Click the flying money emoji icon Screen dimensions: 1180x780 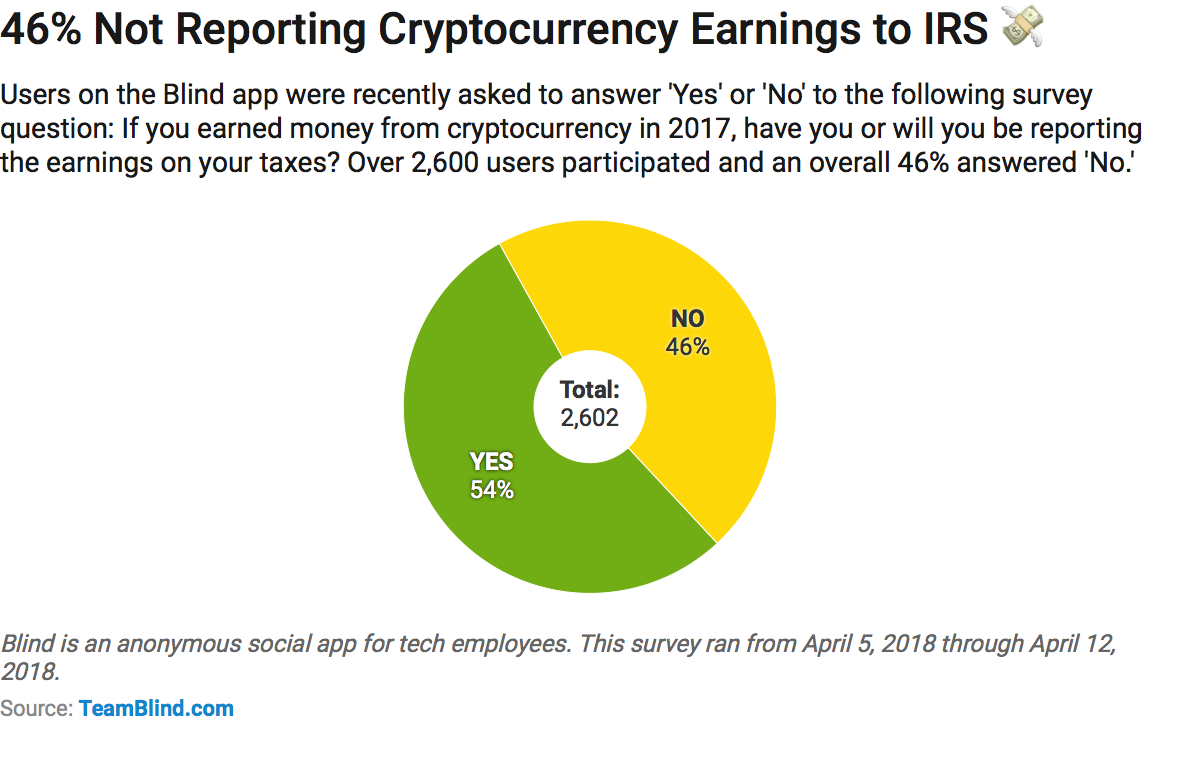[x=1023, y=26]
